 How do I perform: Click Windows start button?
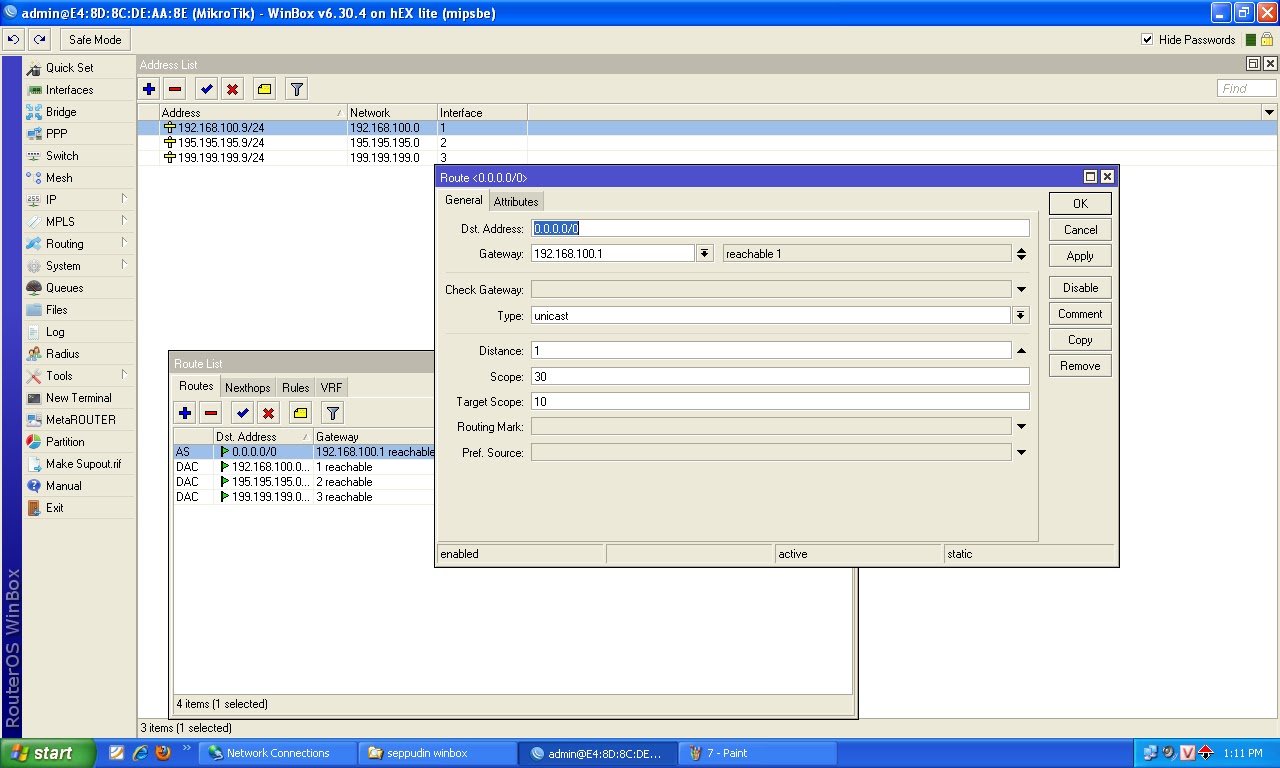pos(48,753)
